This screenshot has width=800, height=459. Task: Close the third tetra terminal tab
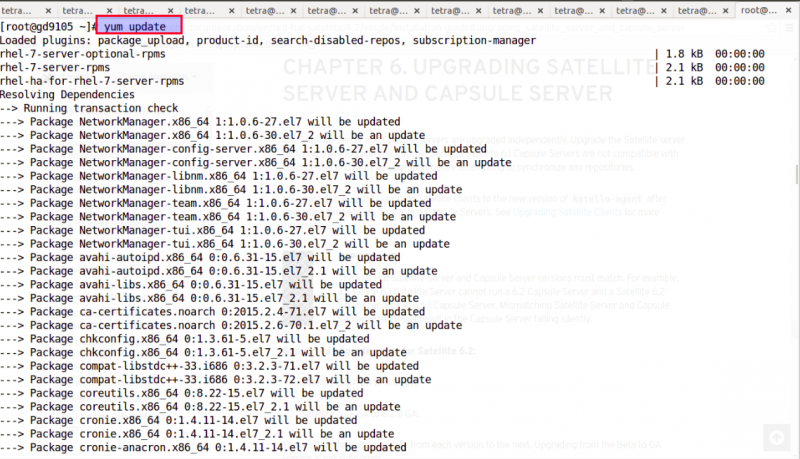[170, 10]
